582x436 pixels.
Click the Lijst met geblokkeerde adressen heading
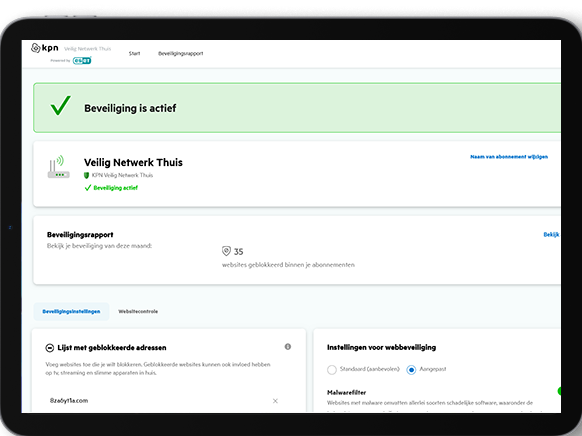[112, 348]
